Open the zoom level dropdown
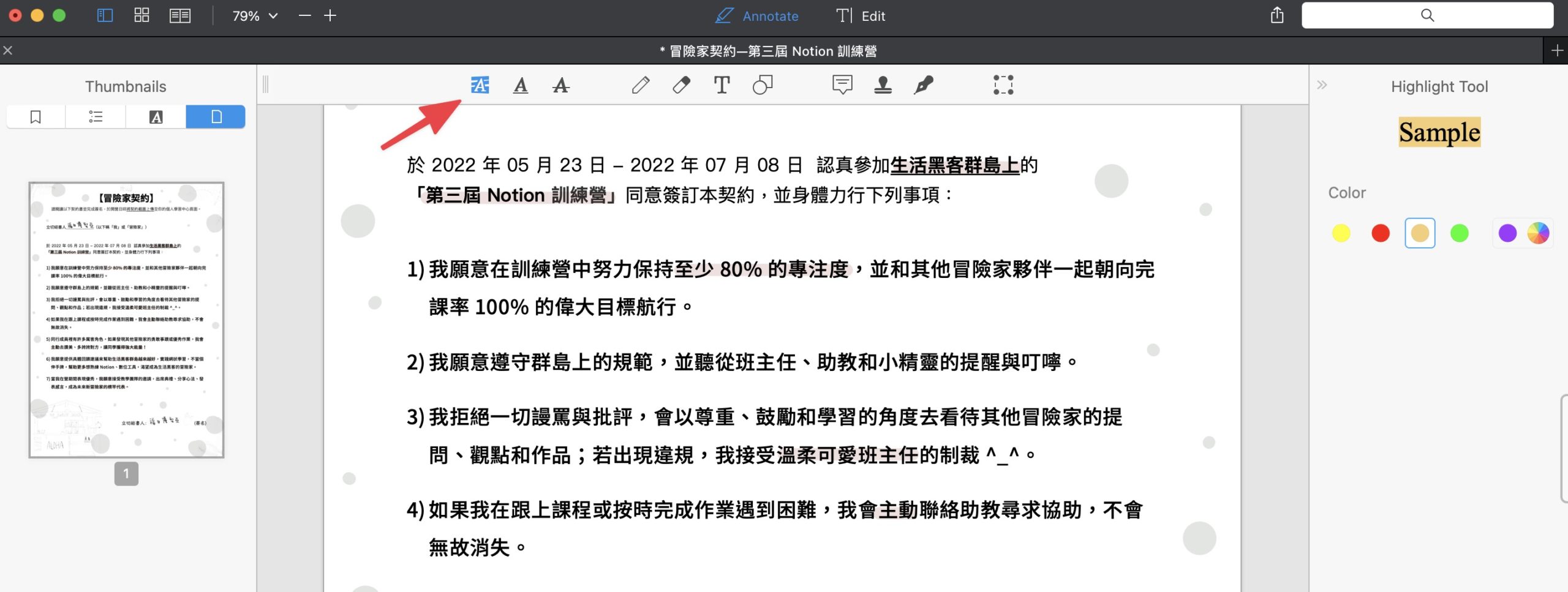This screenshot has width=1568, height=592. click(x=255, y=16)
